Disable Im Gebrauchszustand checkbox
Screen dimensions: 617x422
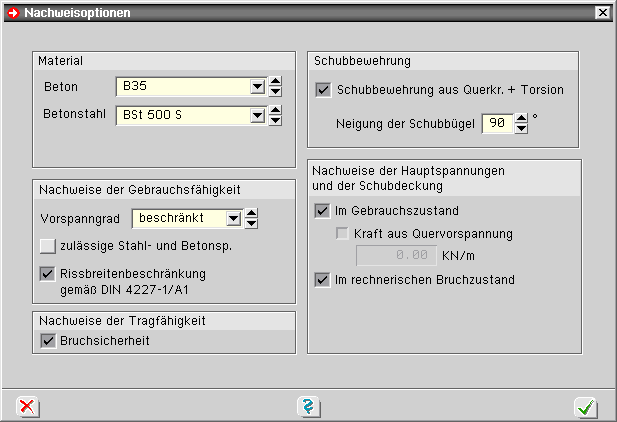(x=322, y=211)
